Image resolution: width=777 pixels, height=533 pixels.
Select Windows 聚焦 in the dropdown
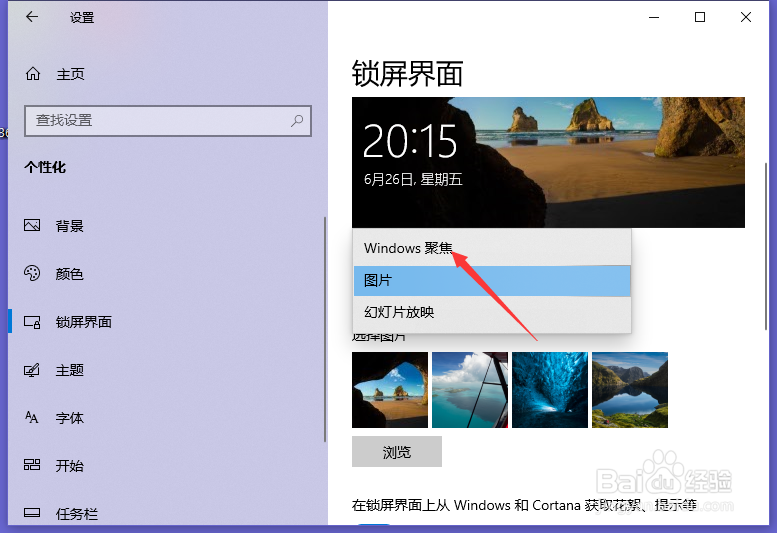492,248
